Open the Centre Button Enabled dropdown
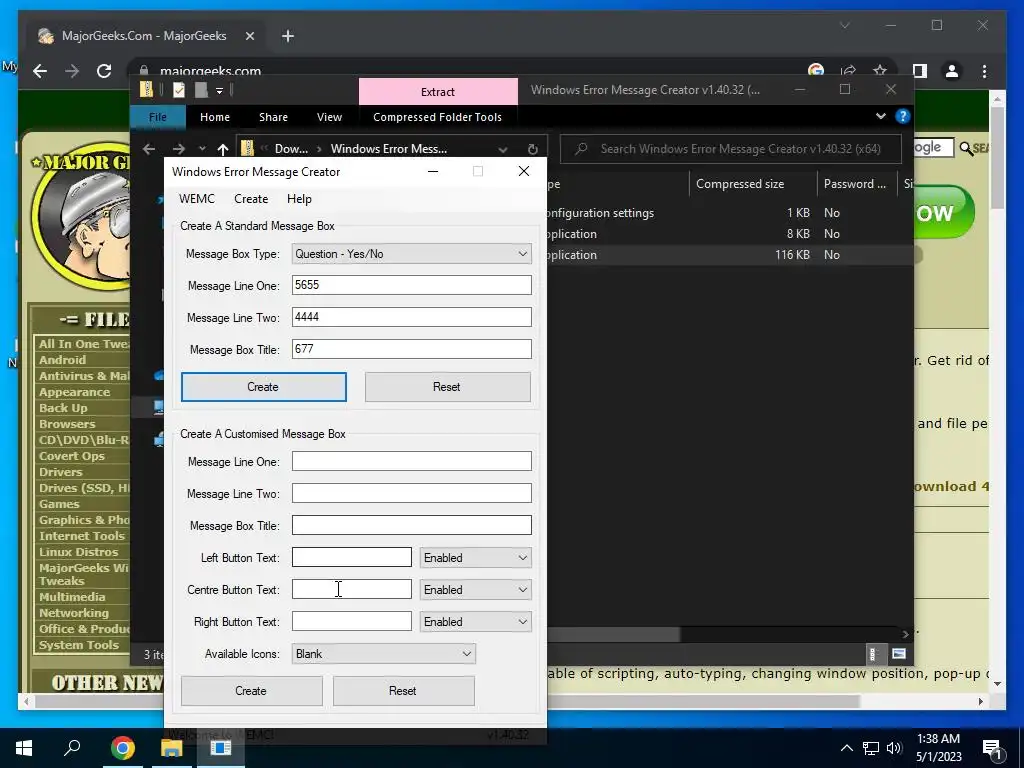The image size is (1024, 768). click(475, 590)
